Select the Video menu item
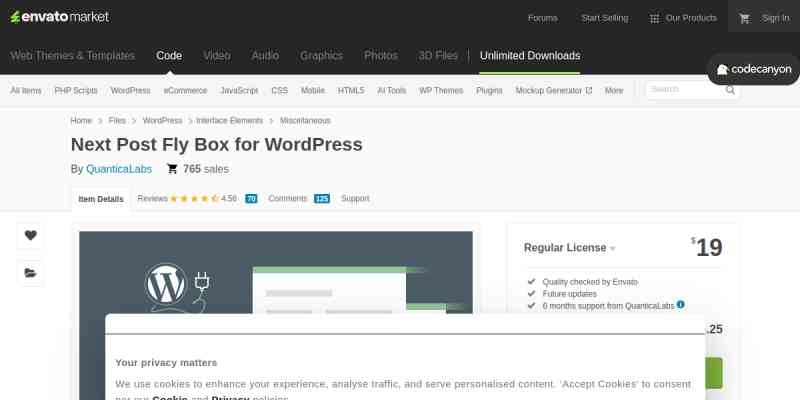 point(217,56)
